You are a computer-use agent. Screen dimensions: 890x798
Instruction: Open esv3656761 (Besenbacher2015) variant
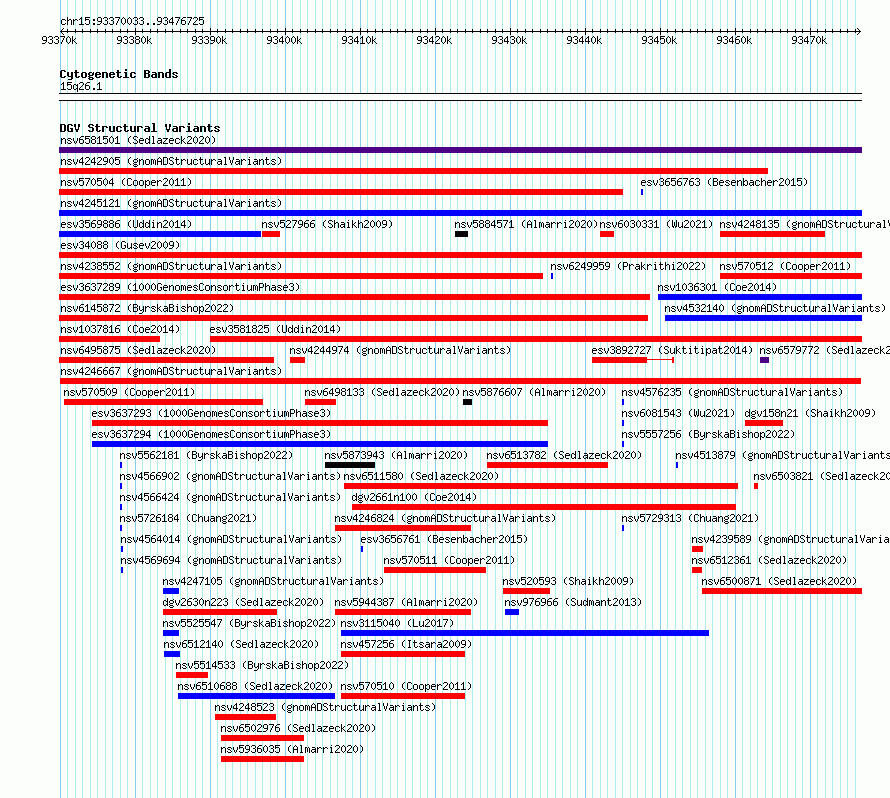tap(444, 539)
